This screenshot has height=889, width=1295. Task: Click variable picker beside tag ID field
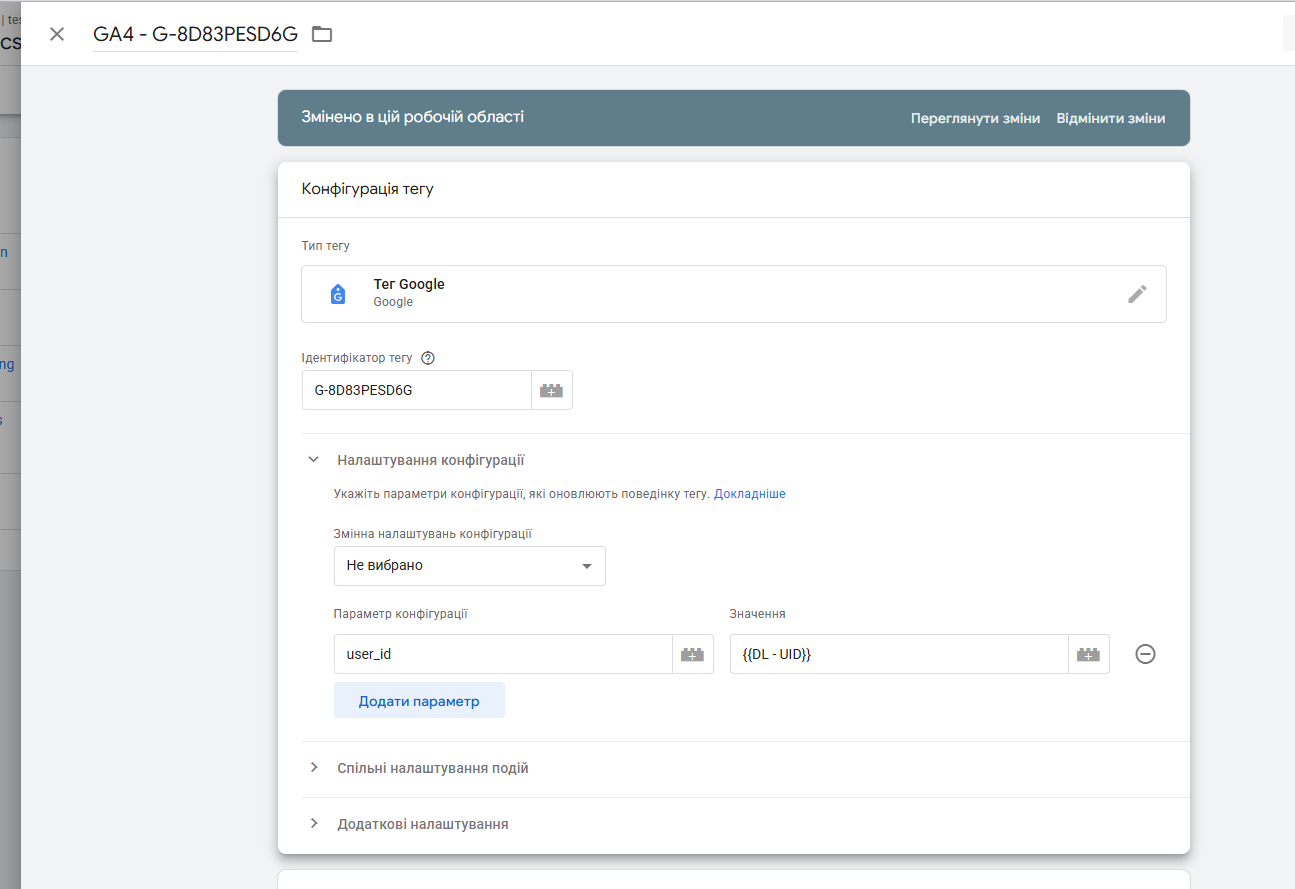552,390
